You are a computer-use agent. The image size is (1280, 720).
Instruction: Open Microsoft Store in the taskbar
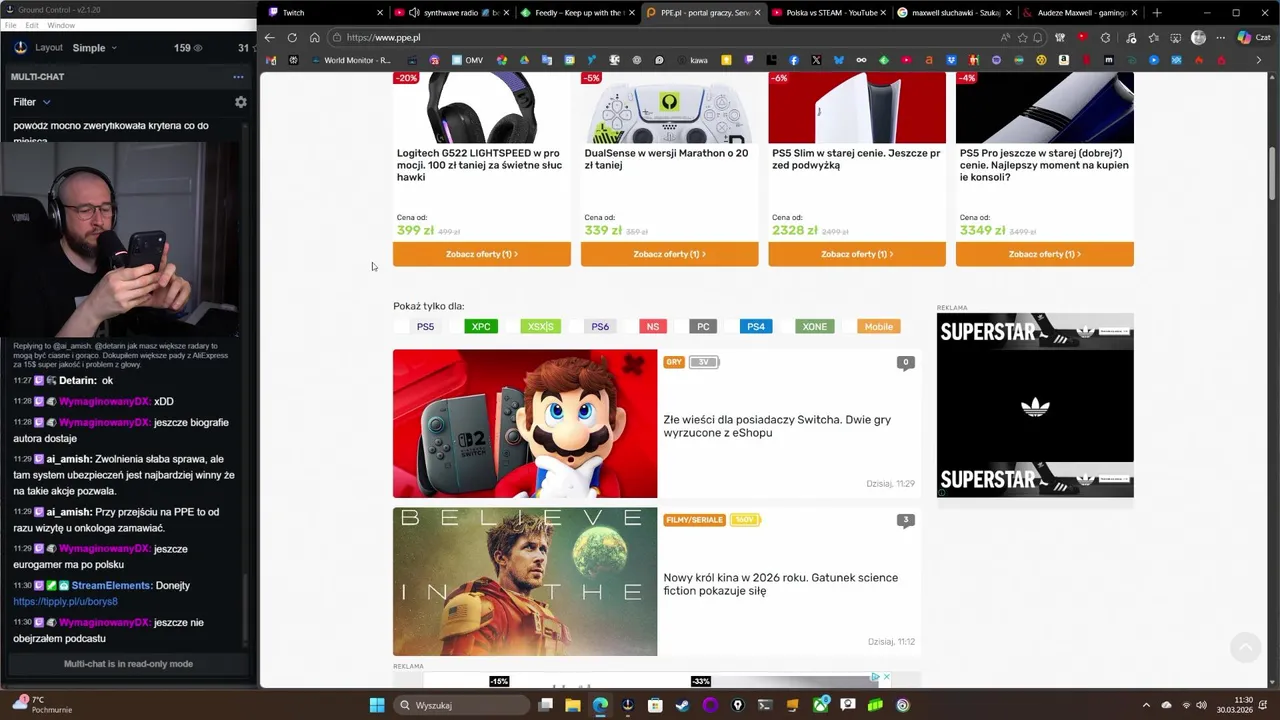tap(655, 705)
